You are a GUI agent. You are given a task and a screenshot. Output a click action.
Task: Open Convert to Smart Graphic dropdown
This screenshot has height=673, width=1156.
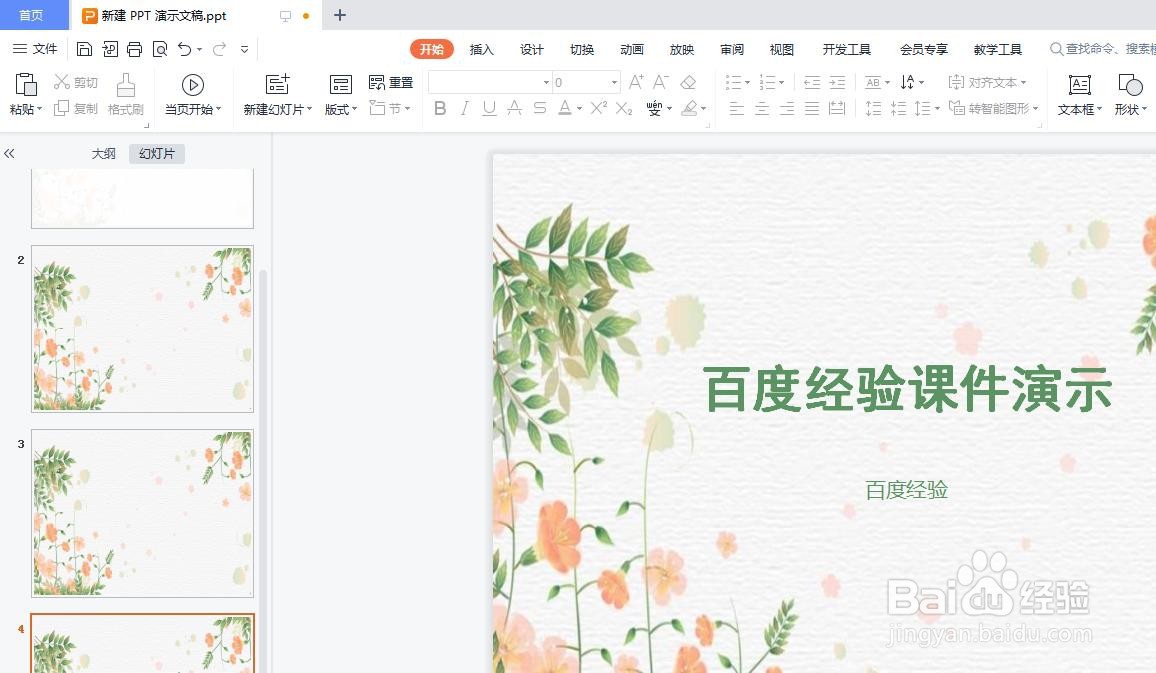coord(994,108)
